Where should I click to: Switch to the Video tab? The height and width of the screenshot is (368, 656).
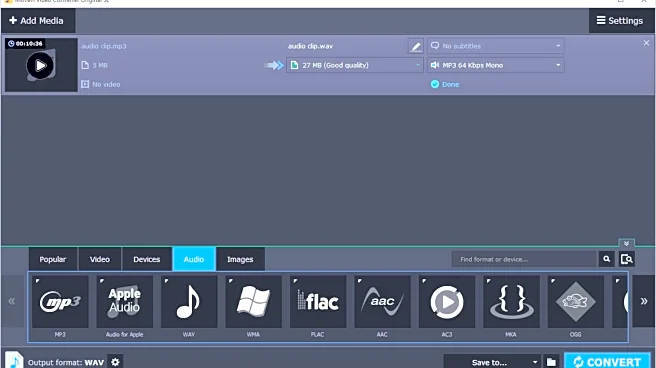pyautogui.click(x=100, y=259)
